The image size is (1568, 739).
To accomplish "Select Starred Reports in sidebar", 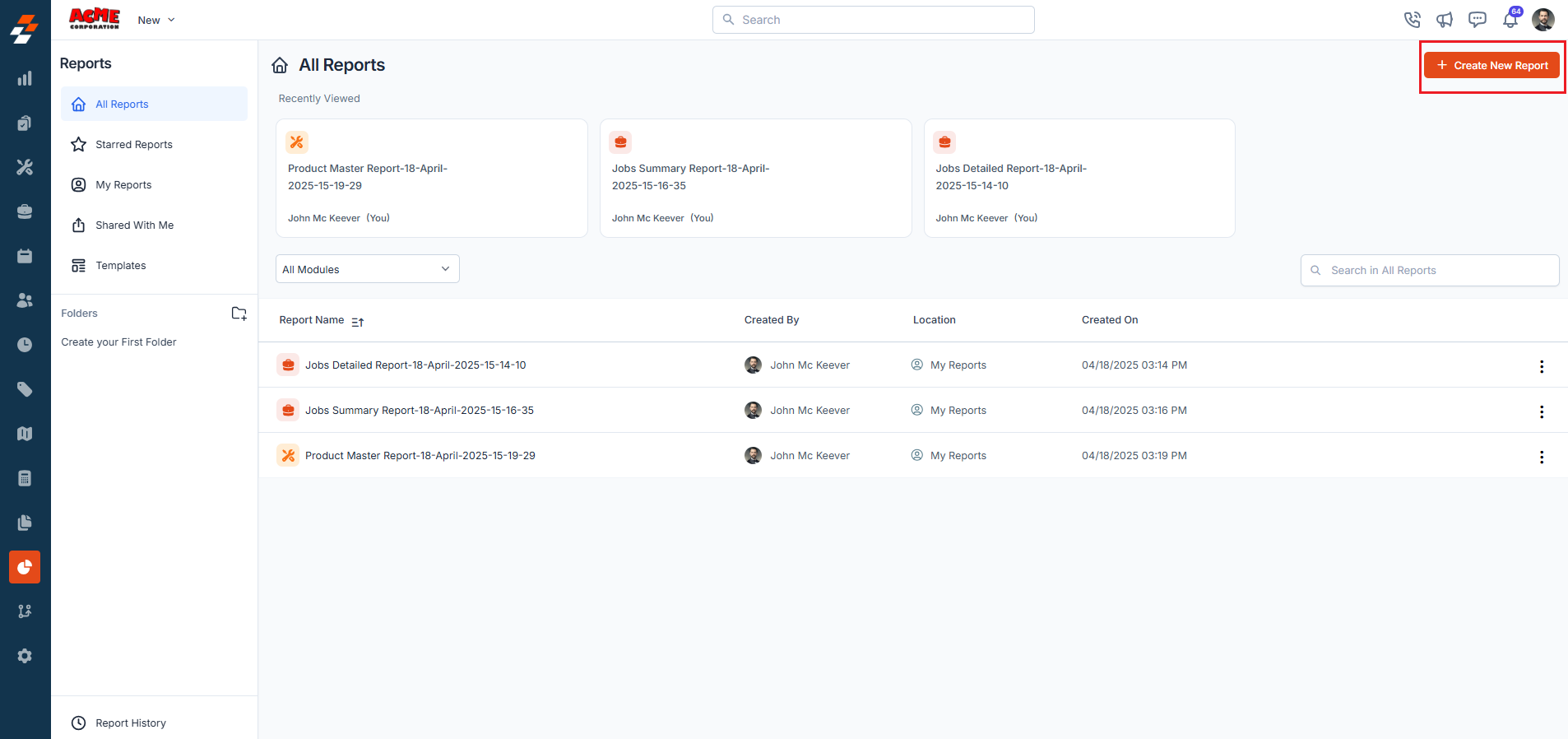I will point(154,144).
